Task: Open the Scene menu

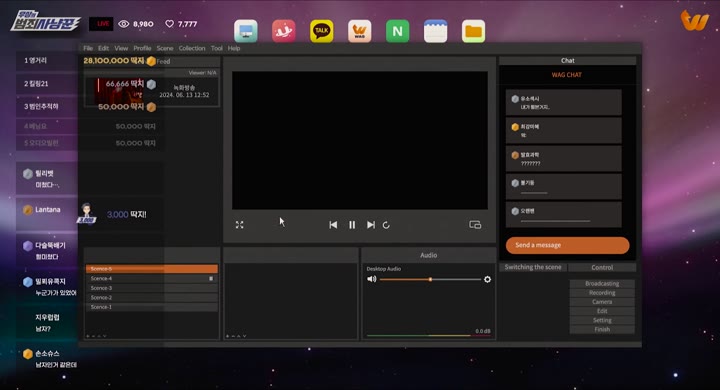Action: [x=165, y=48]
